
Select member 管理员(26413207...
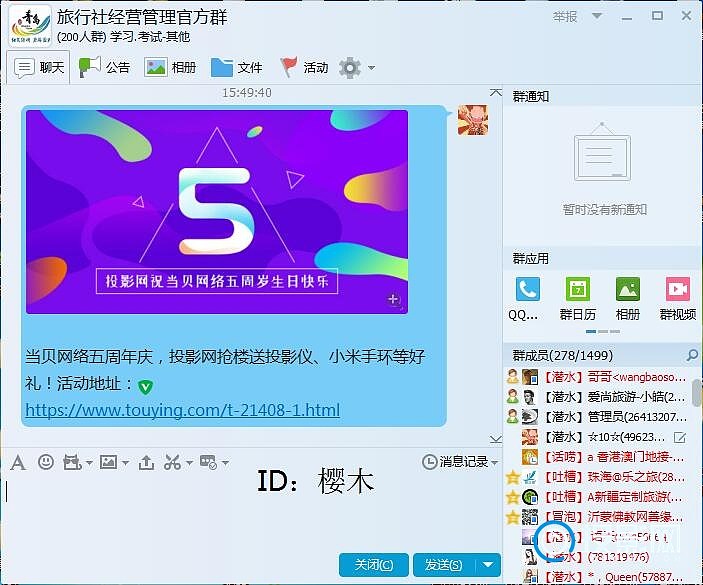pyautogui.click(x=601, y=416)
